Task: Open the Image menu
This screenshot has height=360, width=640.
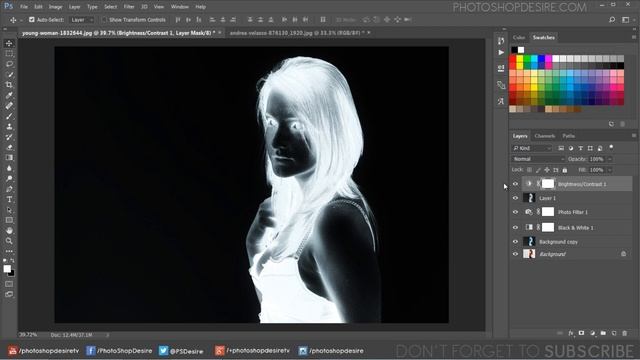Action: click(56, 7)
